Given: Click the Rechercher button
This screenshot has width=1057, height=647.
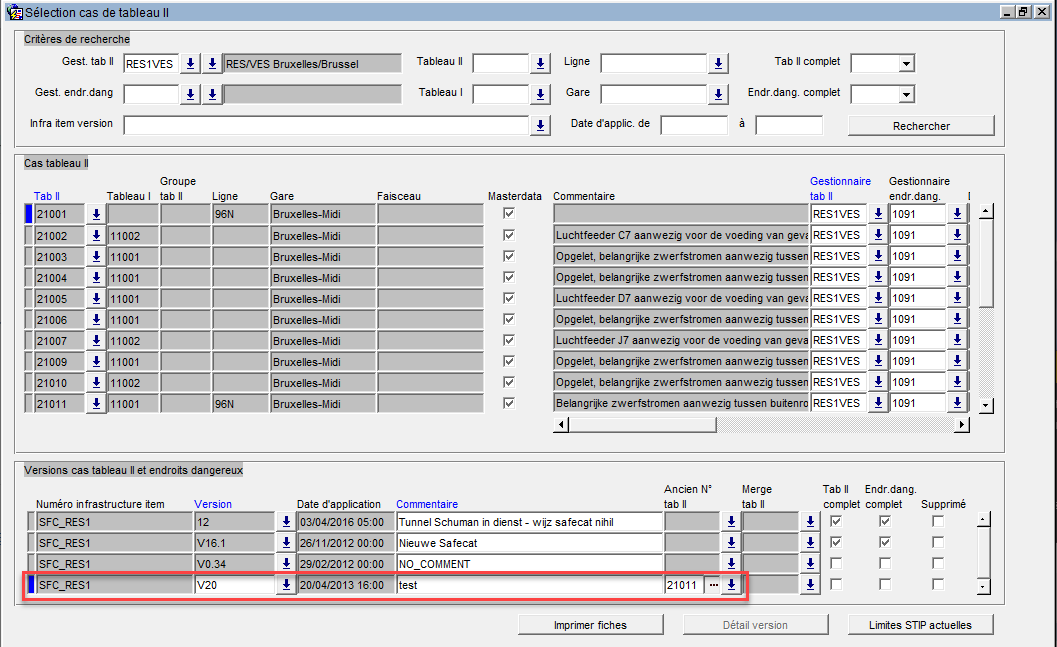Looking at the screenshot, I should click(x=921, y=126).
